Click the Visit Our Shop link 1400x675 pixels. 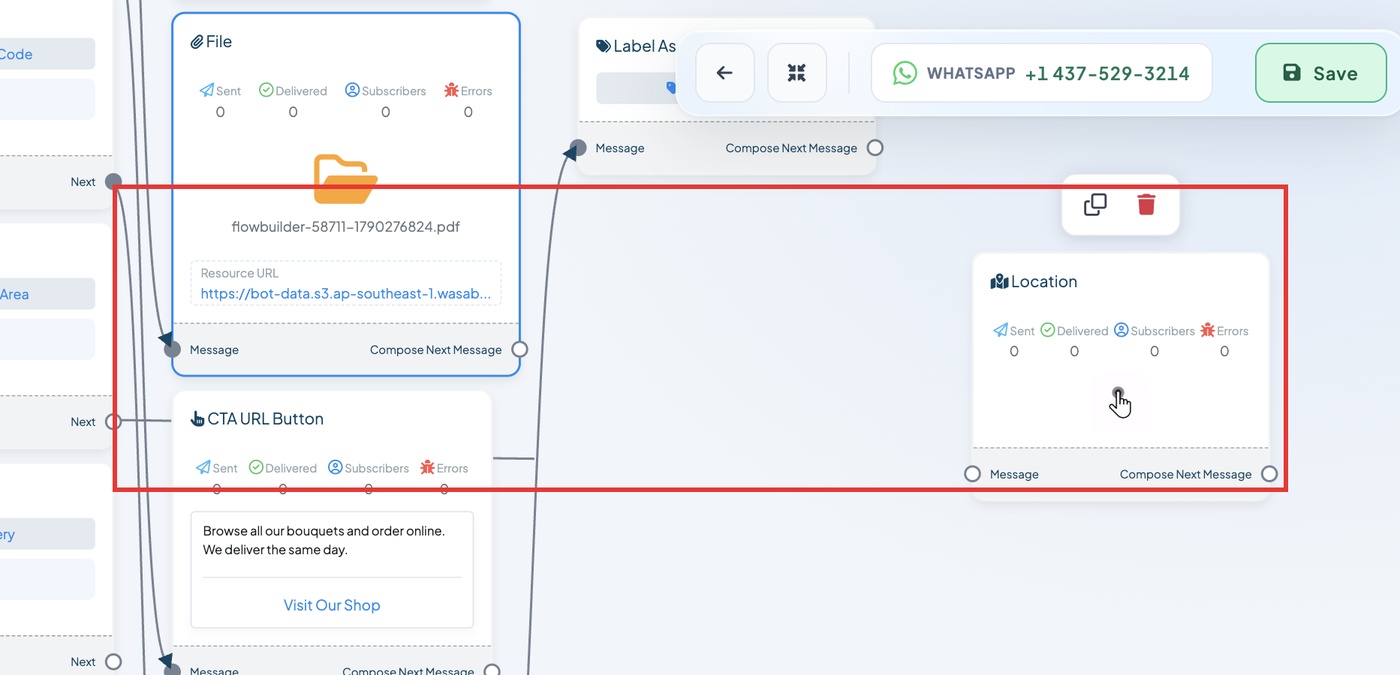point(332,605)
